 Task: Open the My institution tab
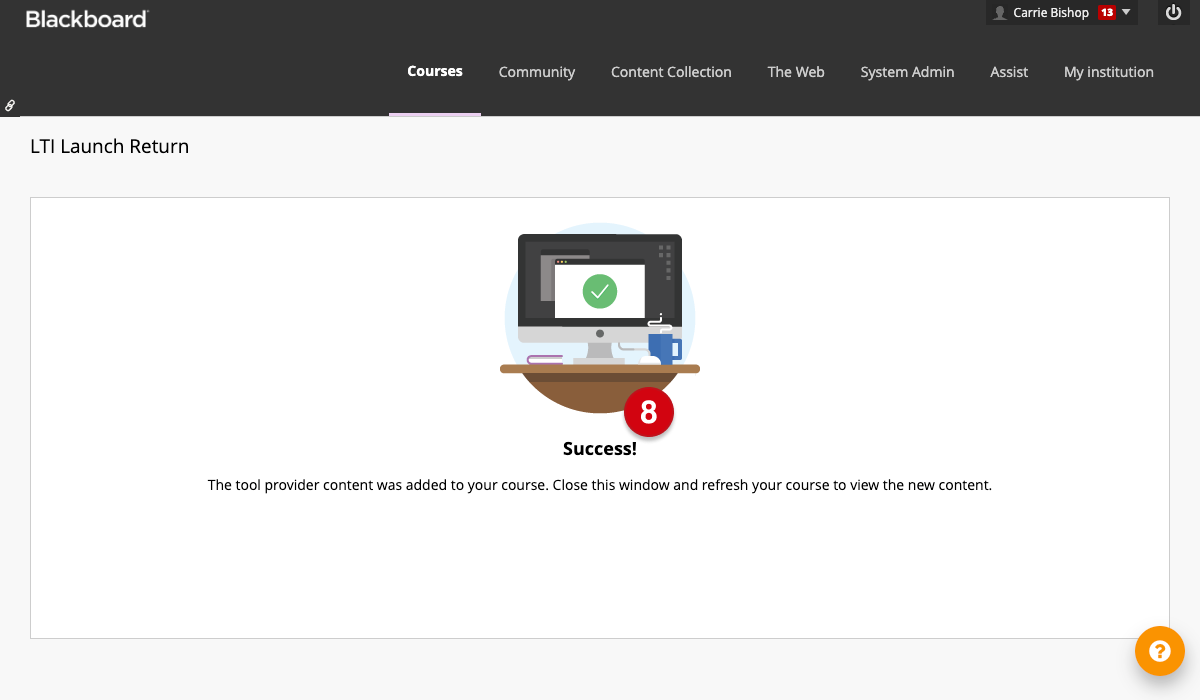(x=1109, y=72)
